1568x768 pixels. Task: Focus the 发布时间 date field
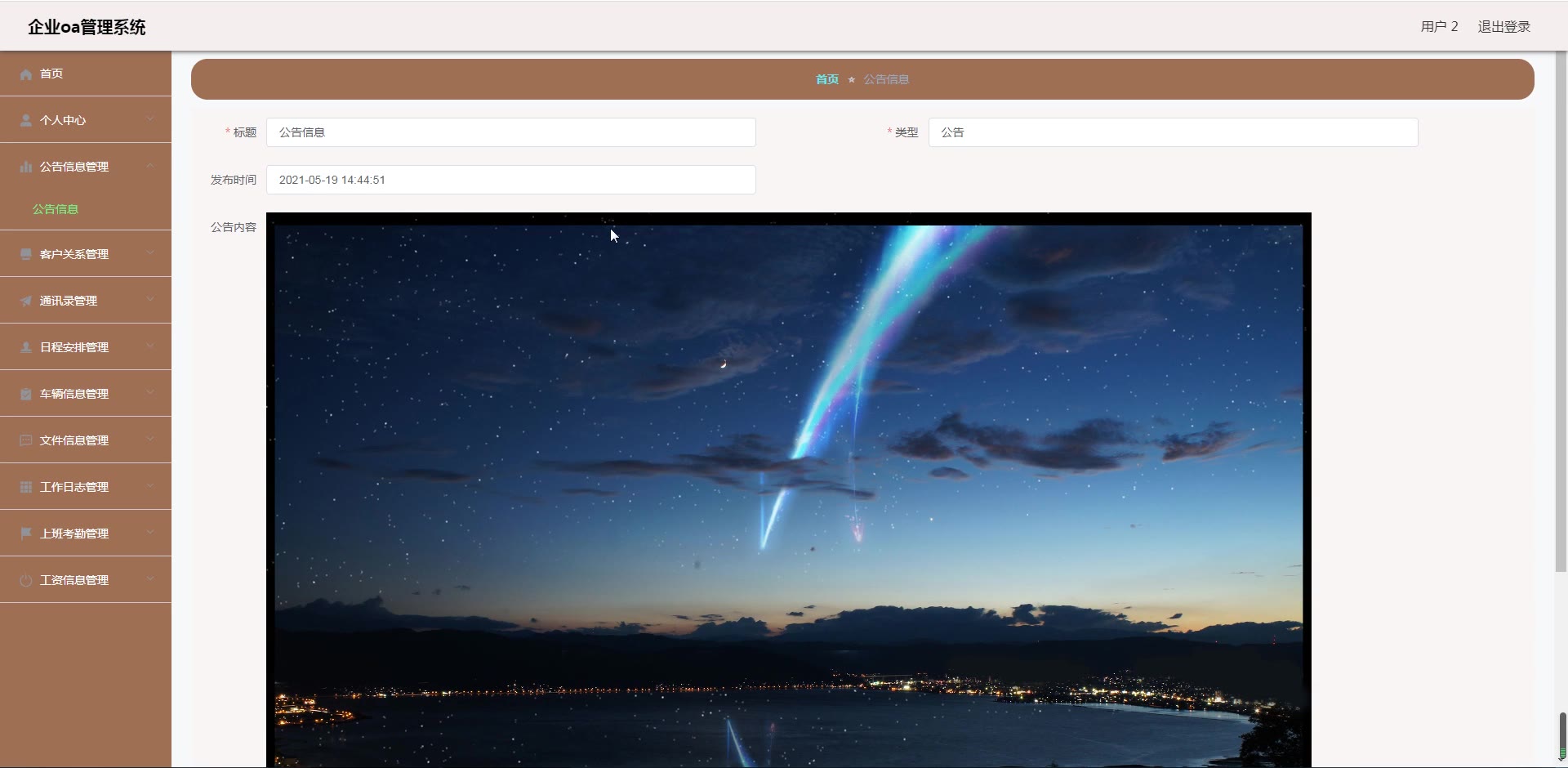click(x=510, y=180)
